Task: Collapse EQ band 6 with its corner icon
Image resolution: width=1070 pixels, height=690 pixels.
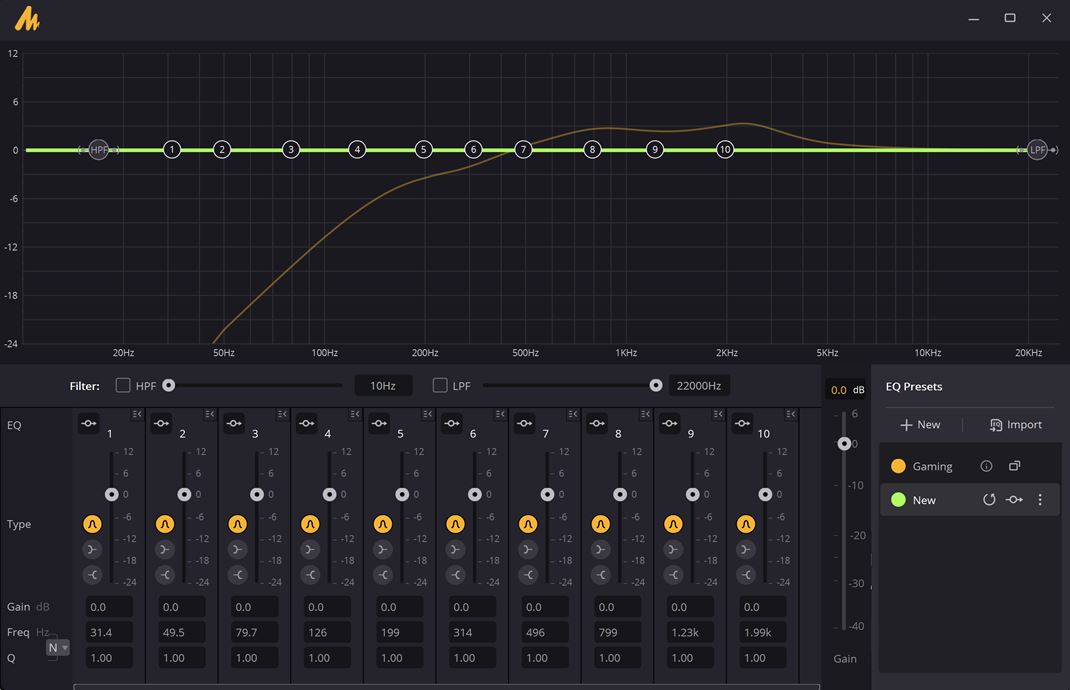Action: coord(500,414)
